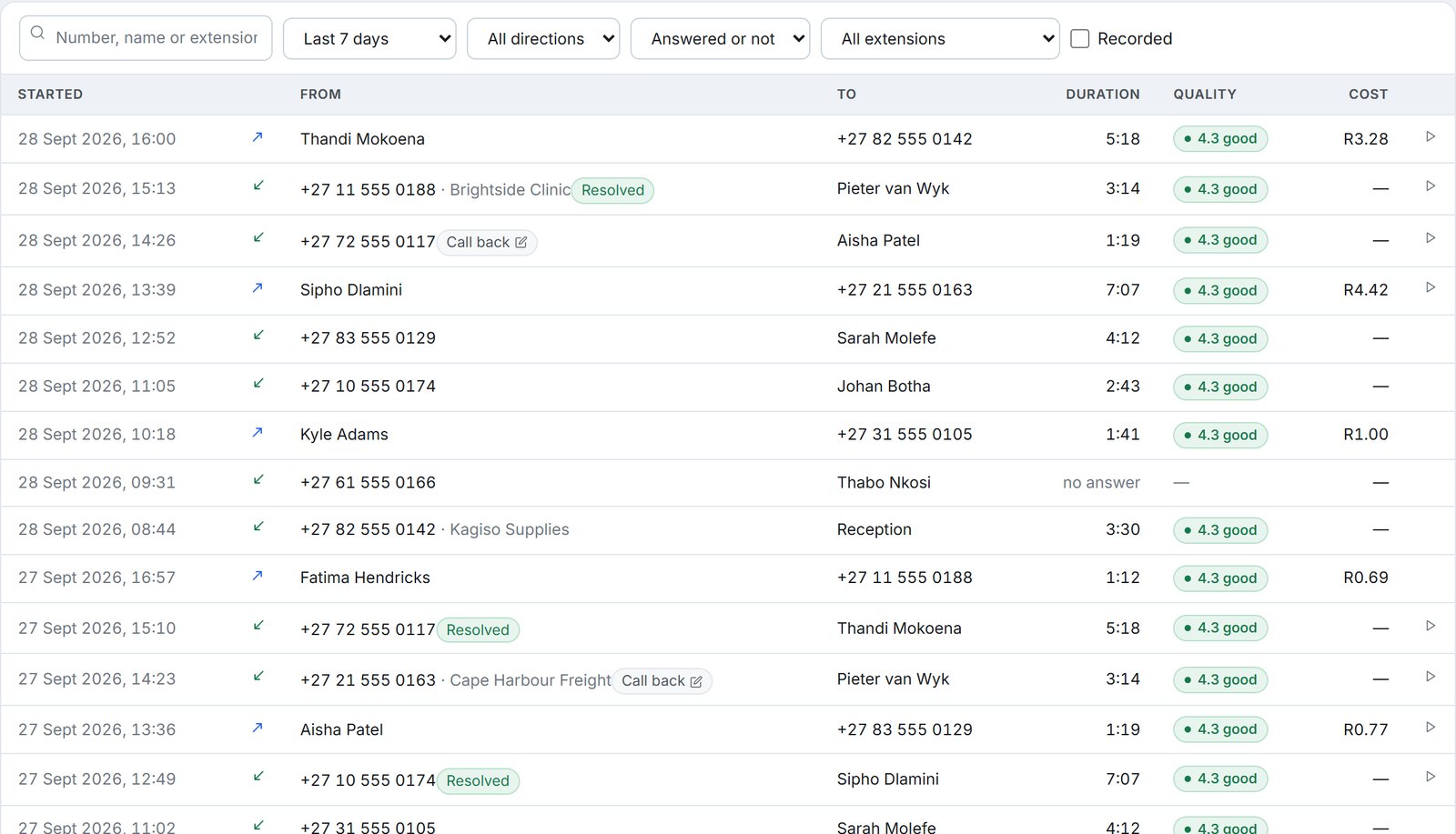Select +27 31 555 0105 in To column
This screenshot has height=834, width=1456.
905,435
